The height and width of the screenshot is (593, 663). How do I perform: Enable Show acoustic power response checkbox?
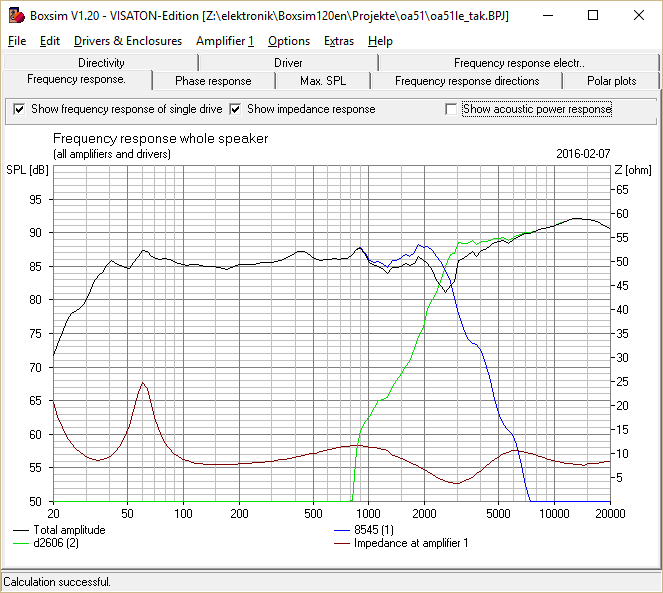pos(451,109)
